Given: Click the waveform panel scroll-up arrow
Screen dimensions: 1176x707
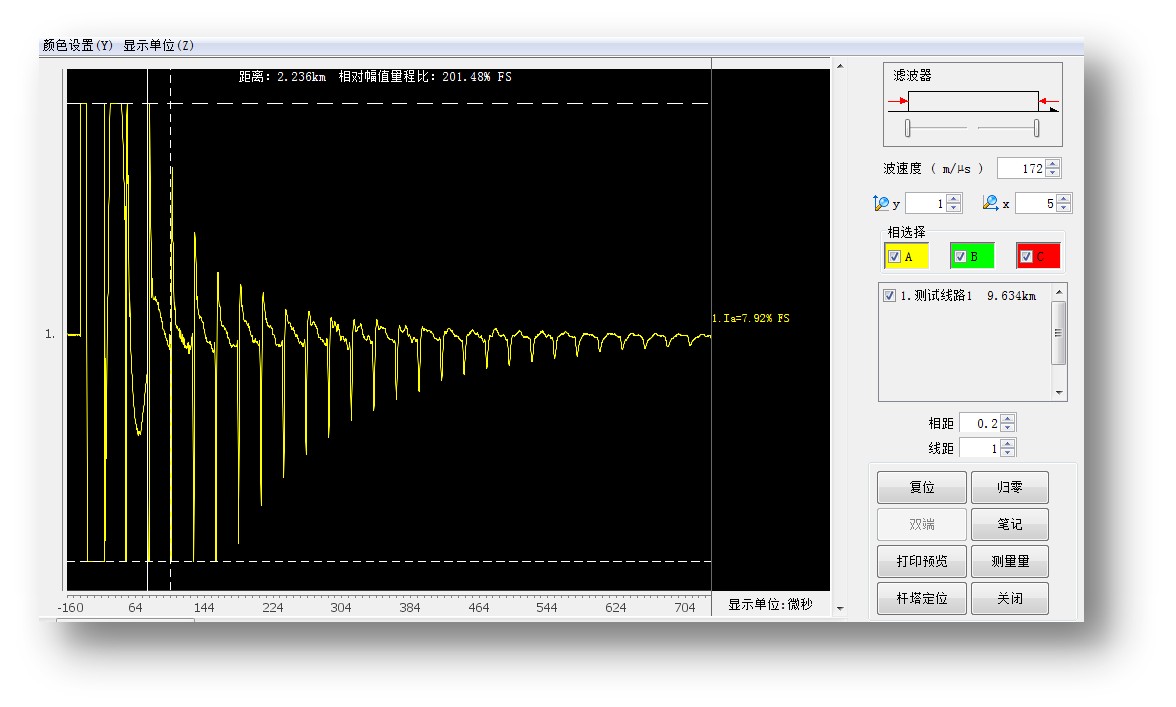Looking at the screenshot, I should (x=840, y=67).
